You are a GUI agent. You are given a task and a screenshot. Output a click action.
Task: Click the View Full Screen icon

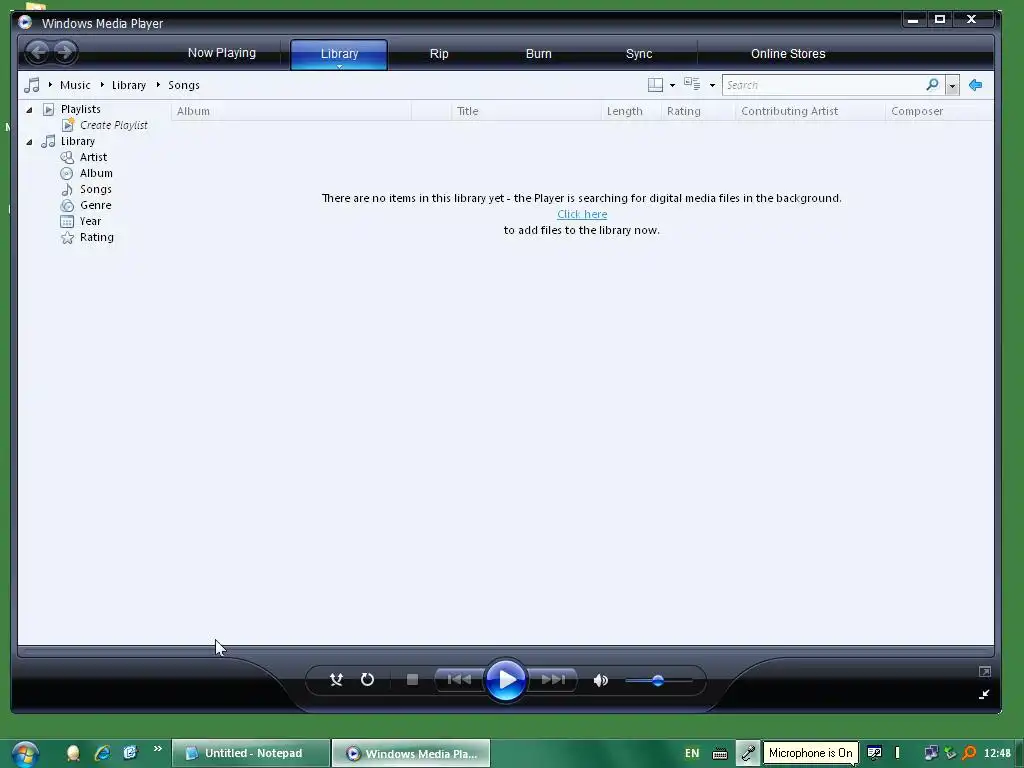tap(985, 671)
